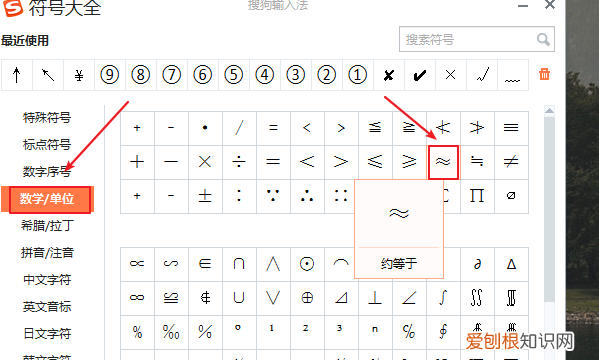Insert the angle ∠ symbol
Viewport: 599px width, 360px height.
point(409,298)
